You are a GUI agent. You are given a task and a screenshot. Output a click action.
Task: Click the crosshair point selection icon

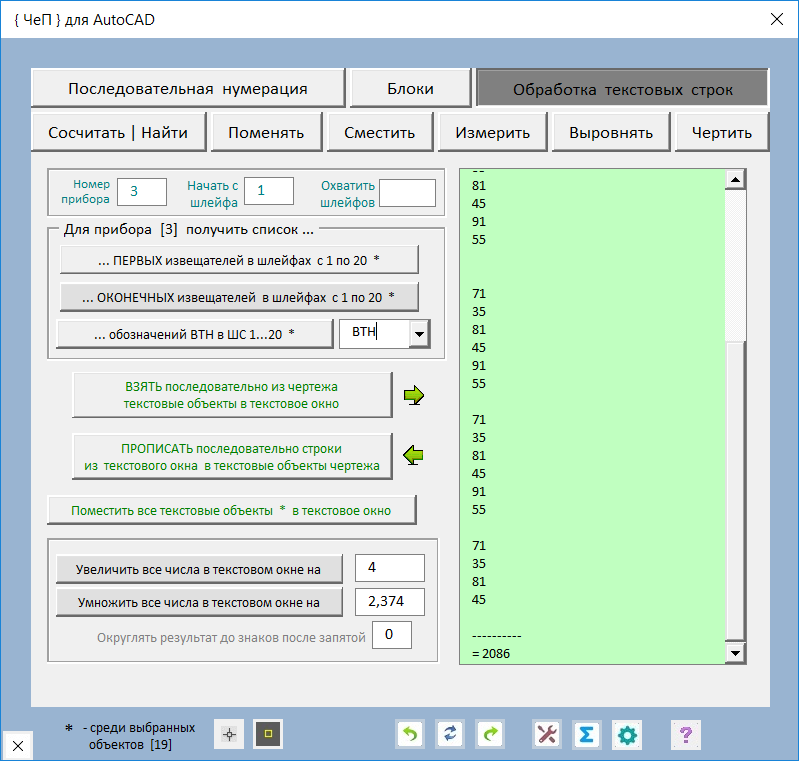[229, 735]
